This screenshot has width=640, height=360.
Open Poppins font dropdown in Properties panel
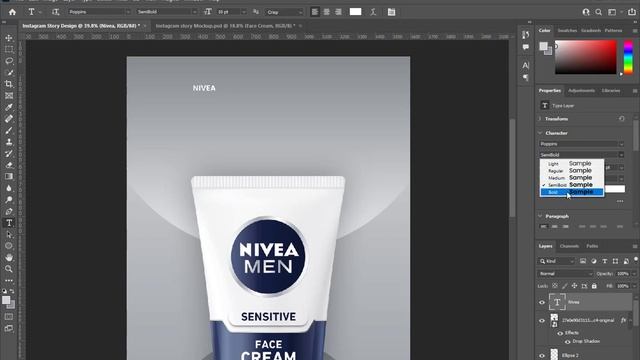582,144
